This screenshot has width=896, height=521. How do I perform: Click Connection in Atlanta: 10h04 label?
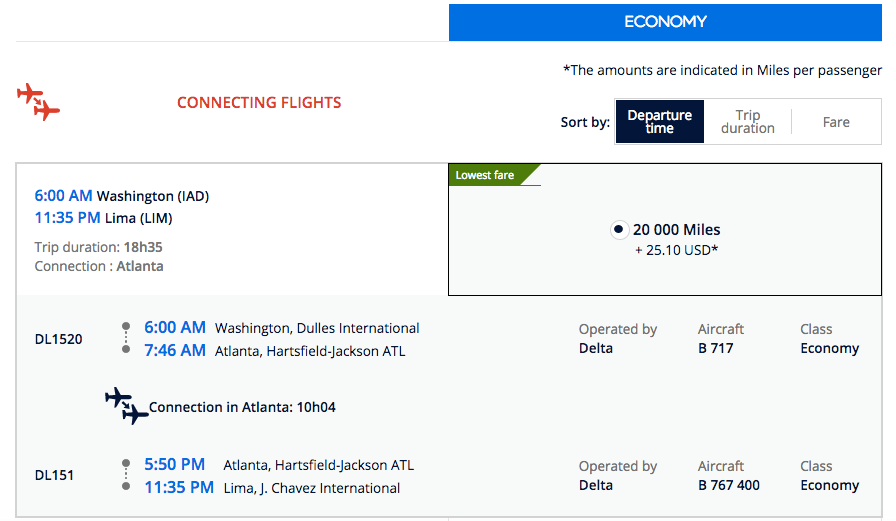[242, 407]
